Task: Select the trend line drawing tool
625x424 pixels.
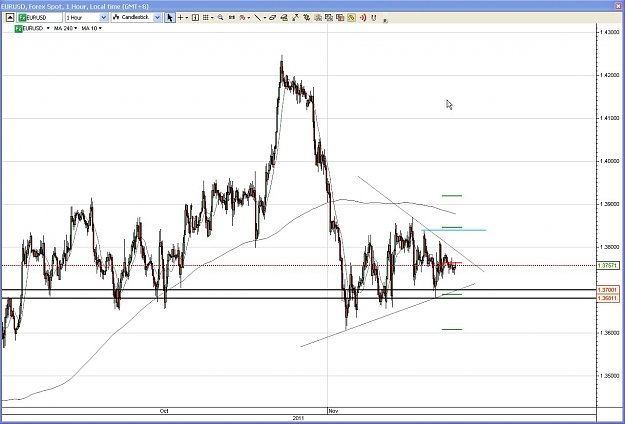Action: pyautogui.click(x=257, y=18)
